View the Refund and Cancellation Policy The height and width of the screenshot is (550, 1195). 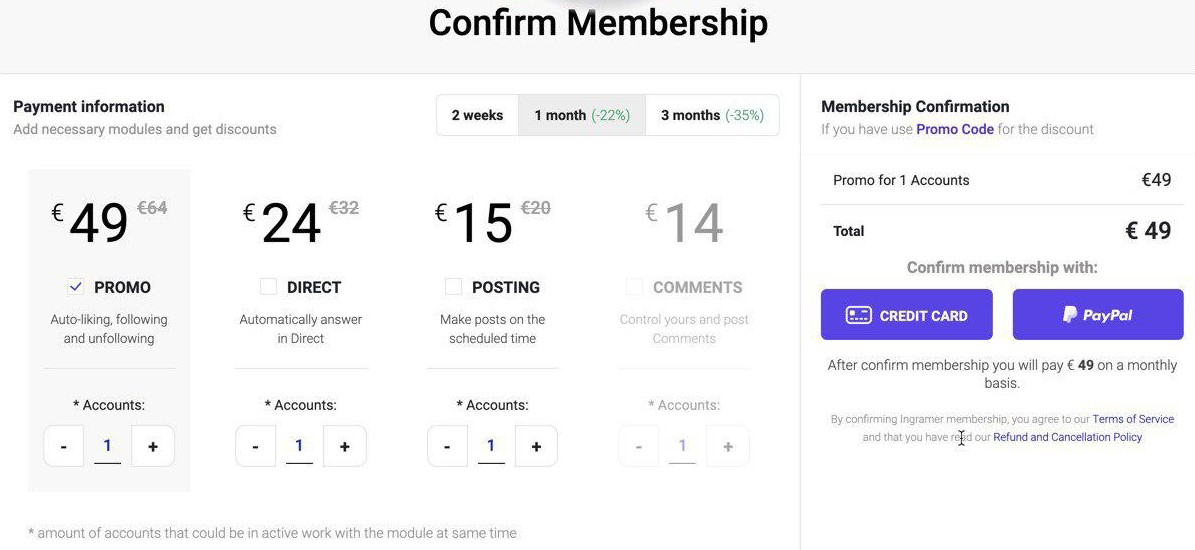1068,437
